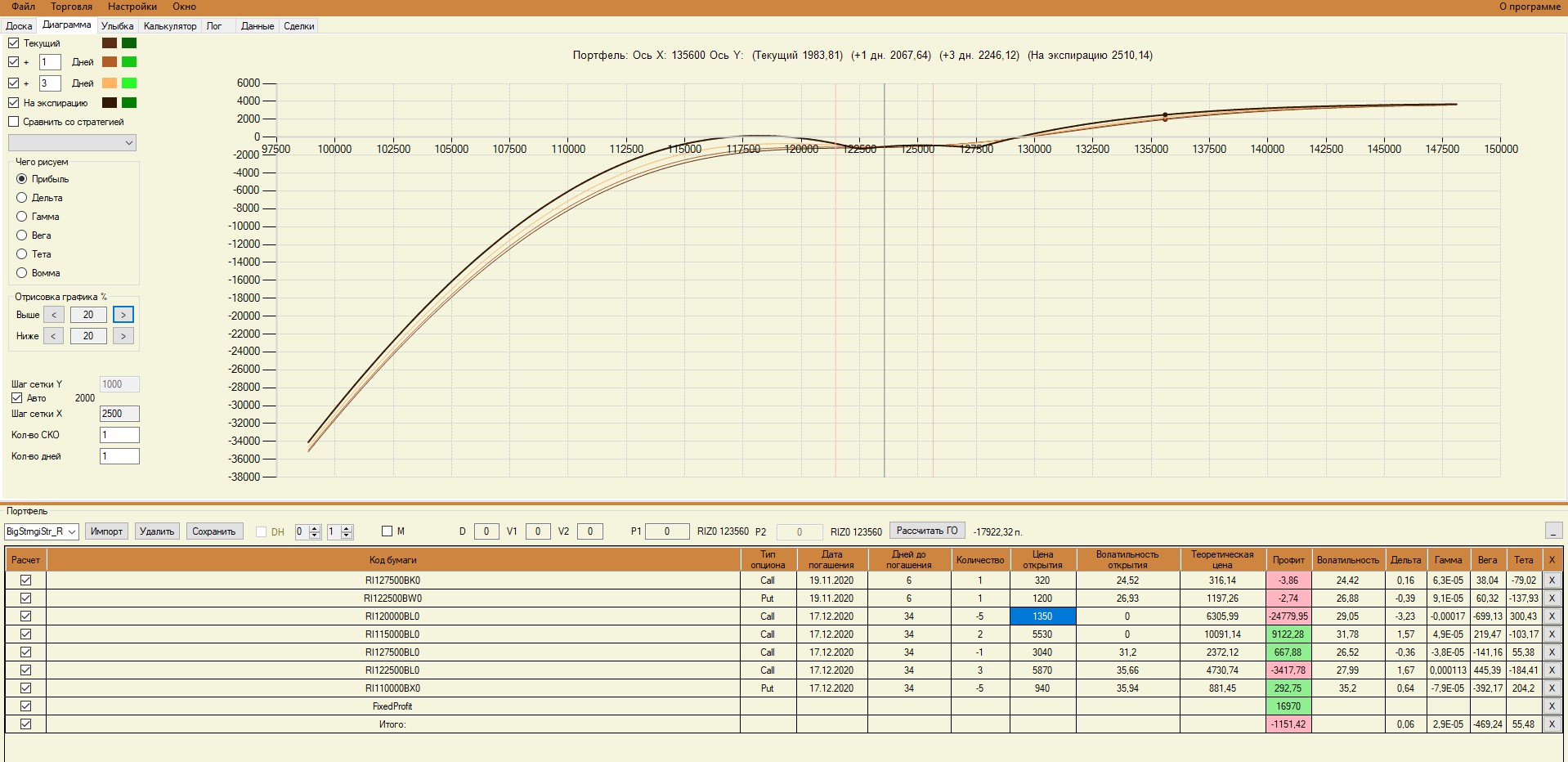
Task: Open the strategy comparison dropdown
Action: pos(72,143)
